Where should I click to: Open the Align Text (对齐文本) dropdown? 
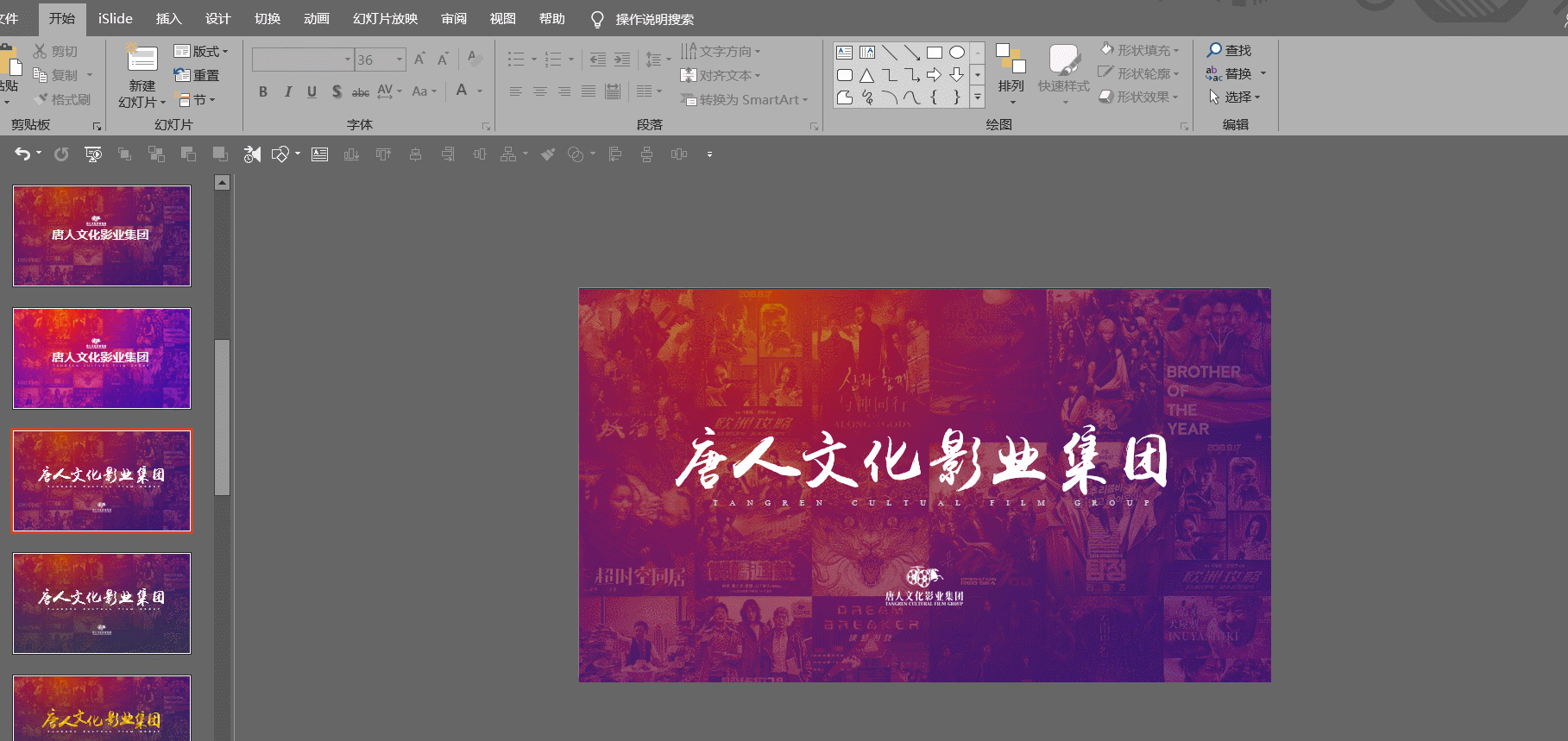[721, 76]
